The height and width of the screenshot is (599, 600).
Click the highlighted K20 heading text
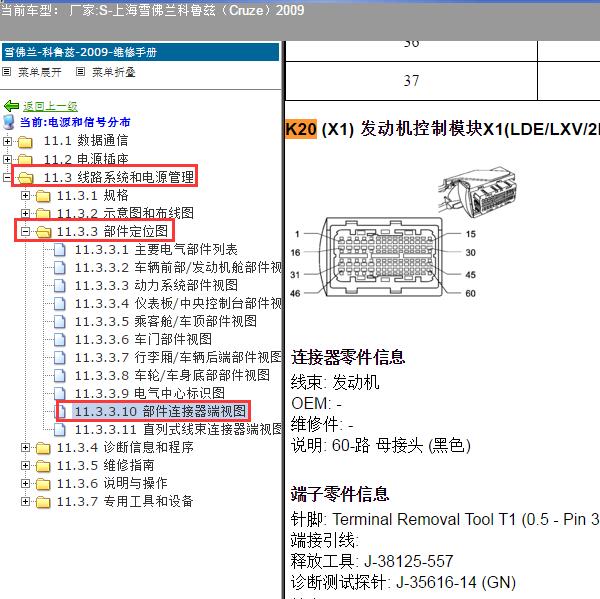pyautogui.click(x=301, y=129)
